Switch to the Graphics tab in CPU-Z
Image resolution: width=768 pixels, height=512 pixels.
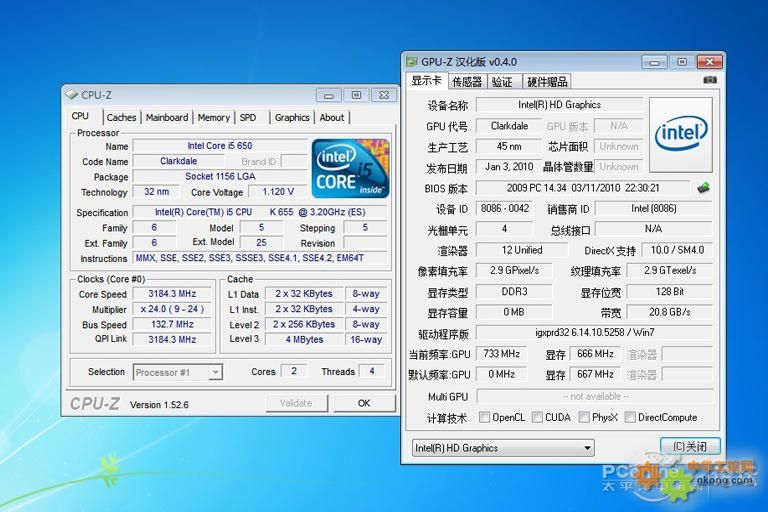pyautogui.click(x=292, y=118)
